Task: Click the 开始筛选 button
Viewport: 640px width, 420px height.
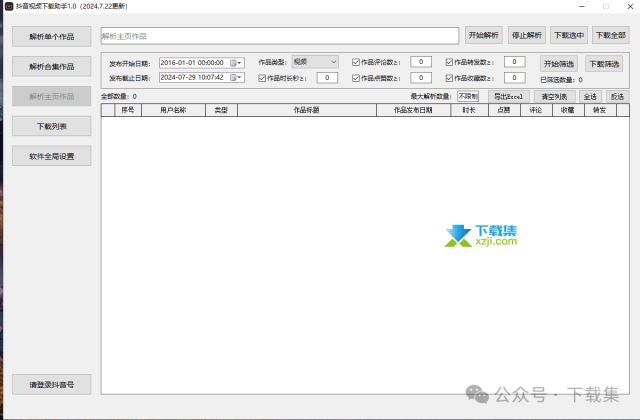Action: coord(559,64)
